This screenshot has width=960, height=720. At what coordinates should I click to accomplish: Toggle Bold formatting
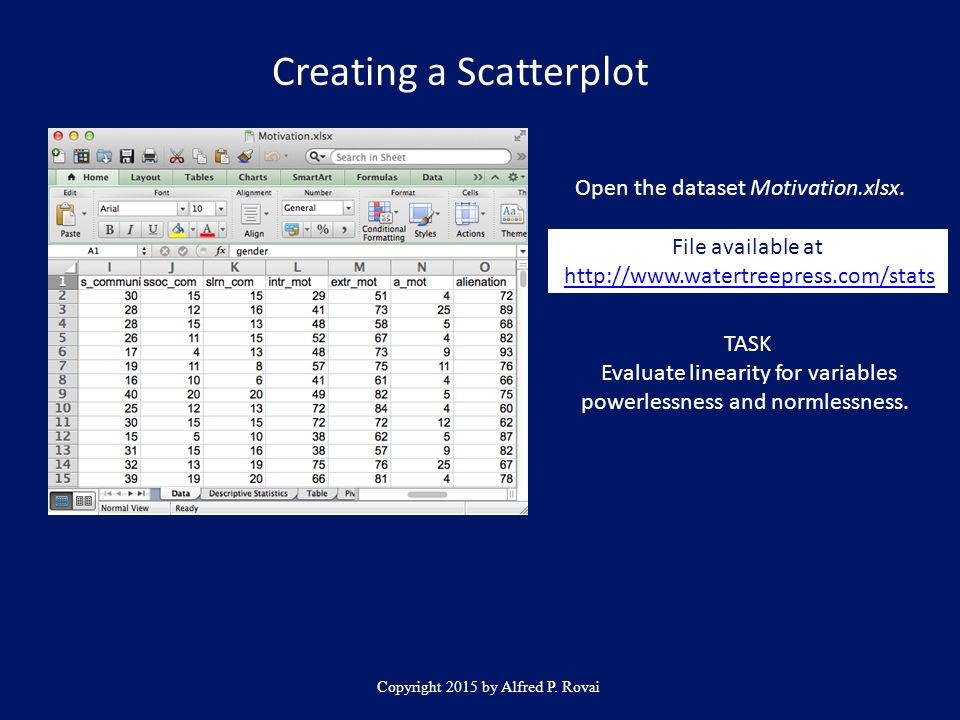(x=110, y=230)
